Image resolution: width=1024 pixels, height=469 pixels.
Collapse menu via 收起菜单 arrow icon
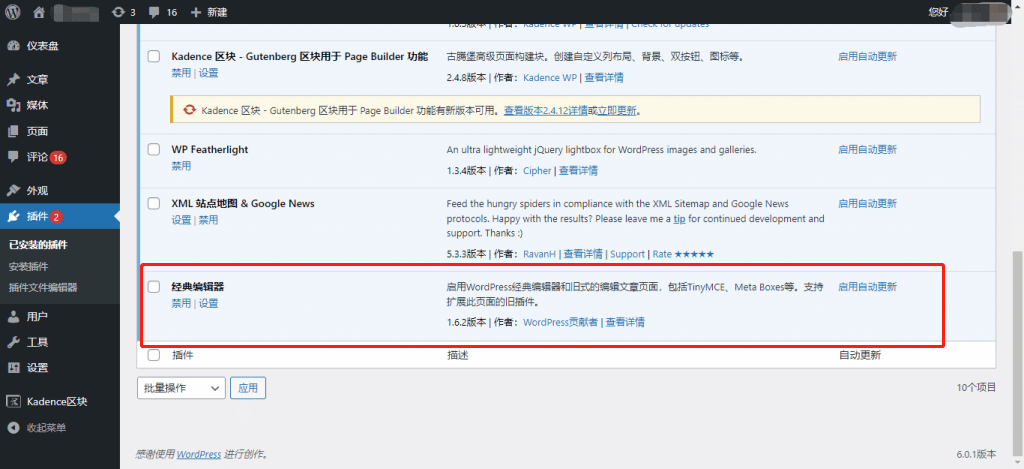[13, 428]
